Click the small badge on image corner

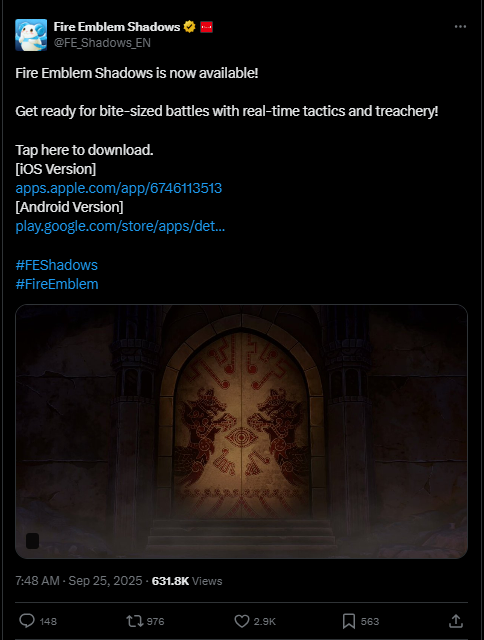click(33, 541)
